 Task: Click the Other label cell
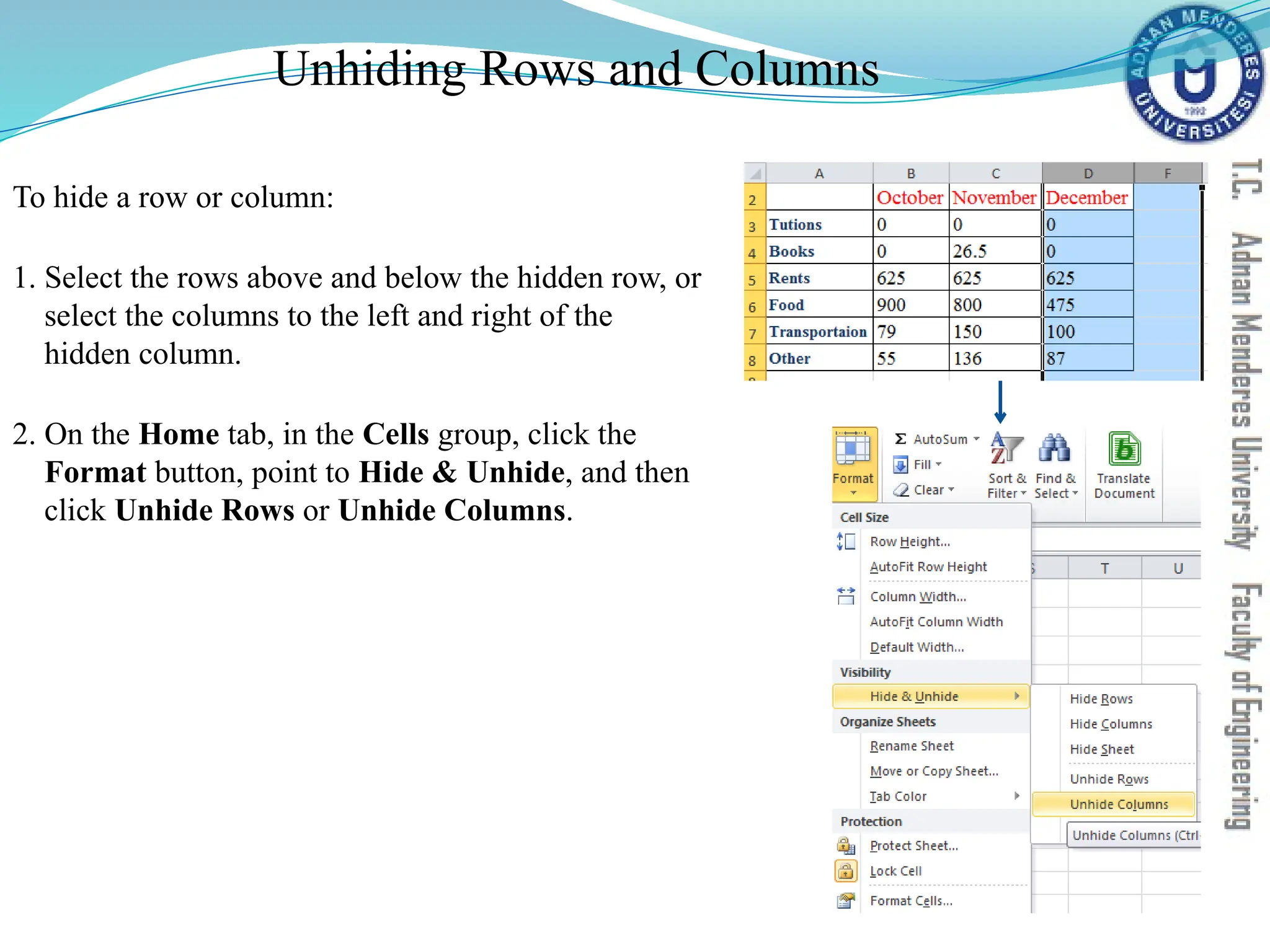[819, 358]
